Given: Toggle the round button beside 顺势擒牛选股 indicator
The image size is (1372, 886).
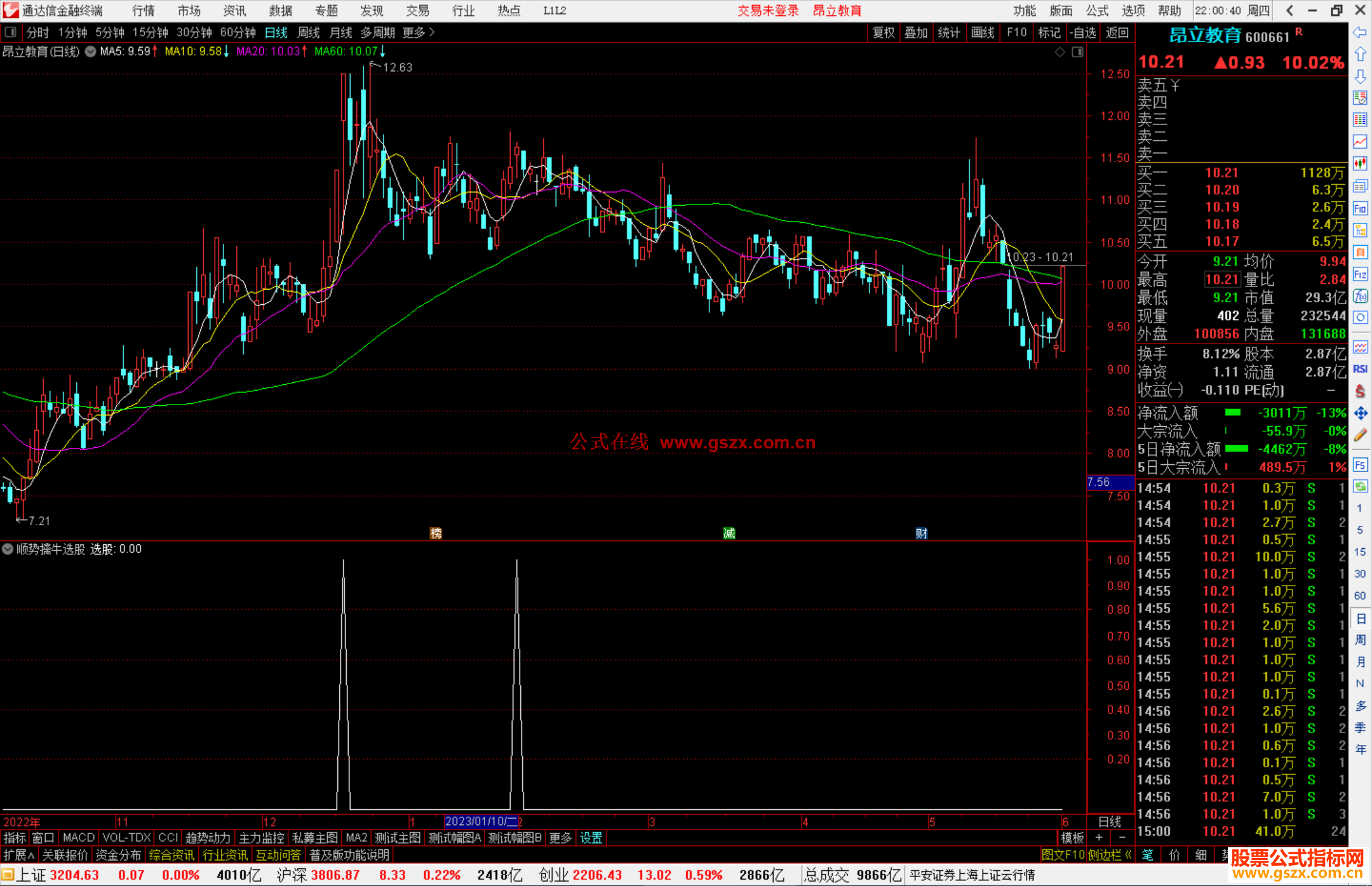Looking at the screenshot, I should pyautogui.click(x=8, y=549).
